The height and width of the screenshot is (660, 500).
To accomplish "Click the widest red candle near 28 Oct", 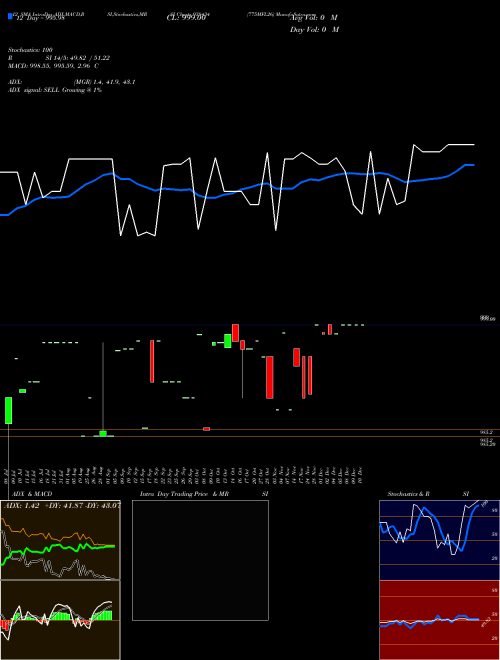I will pos(269,377).
